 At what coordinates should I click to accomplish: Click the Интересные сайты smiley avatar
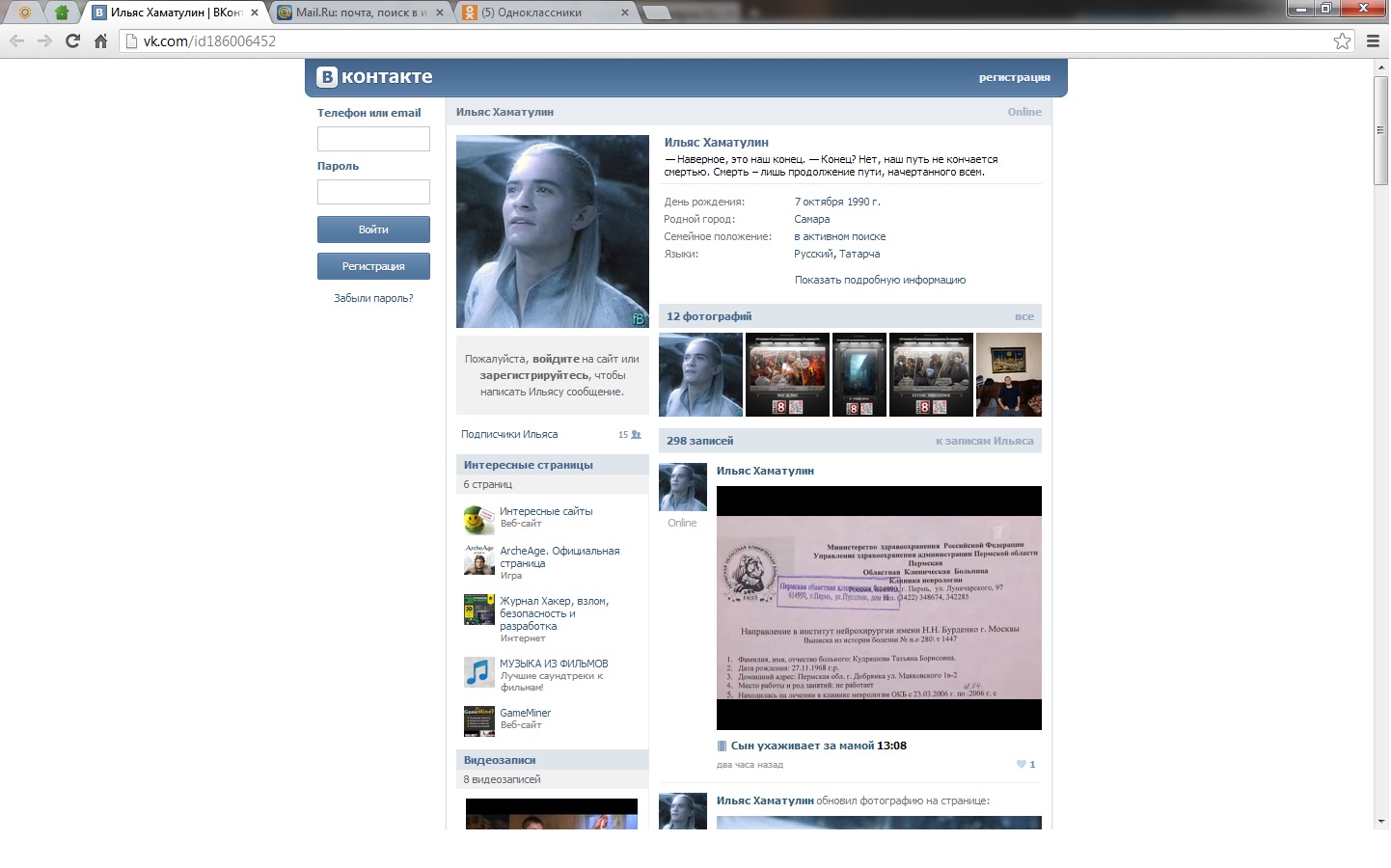479,520
